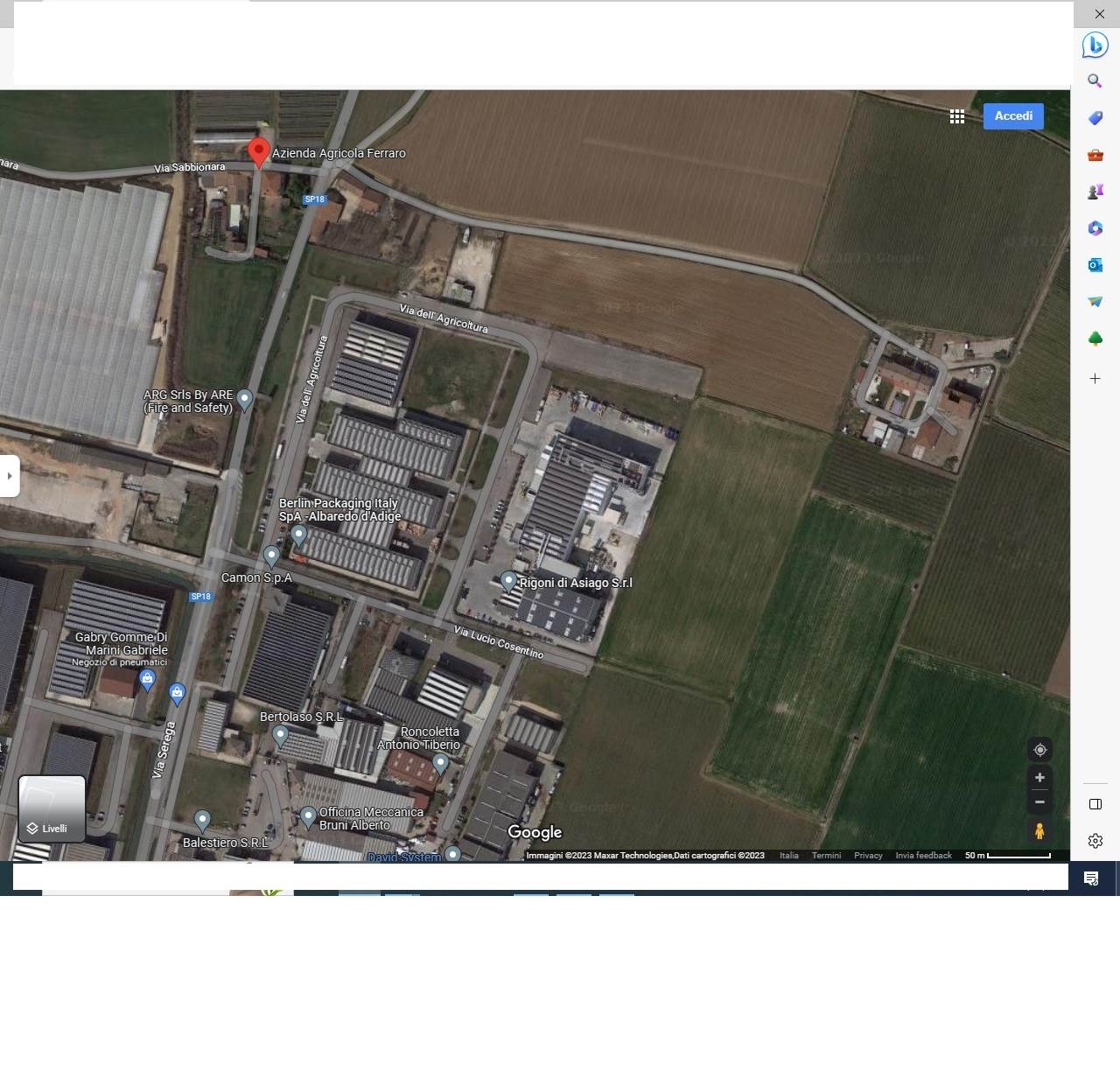The height and width of the screenshot is (1092, 1120).
Task: Click the David System marker
Action: [x=452, y=854]
